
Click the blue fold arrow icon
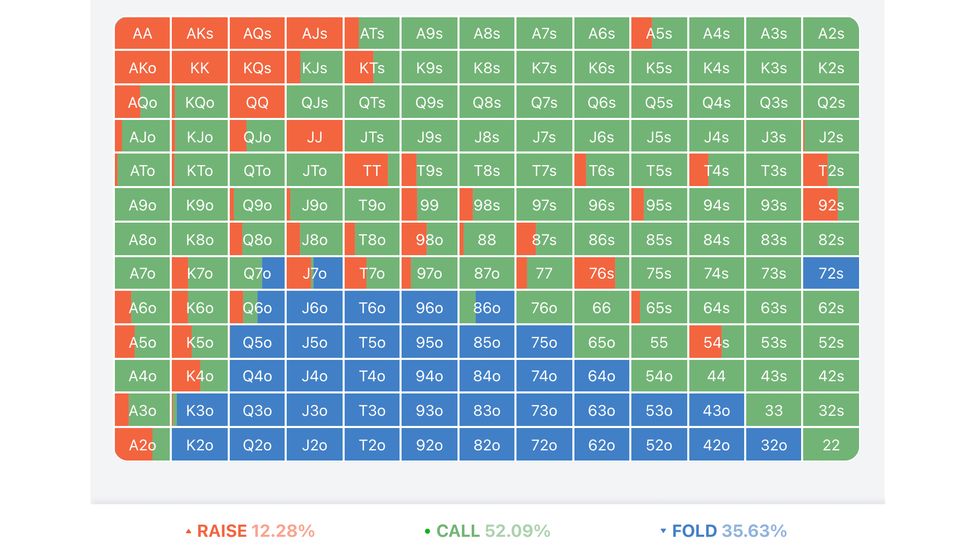663,531
